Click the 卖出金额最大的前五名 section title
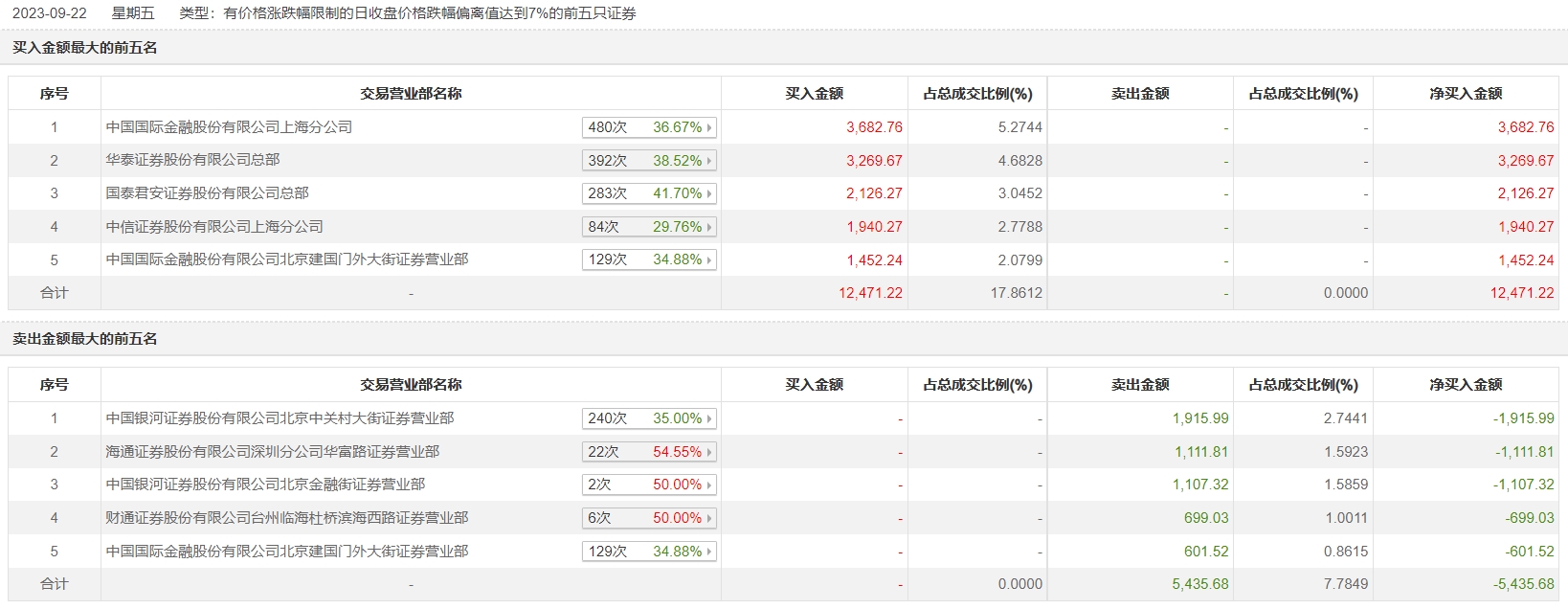 coord(85,339)
